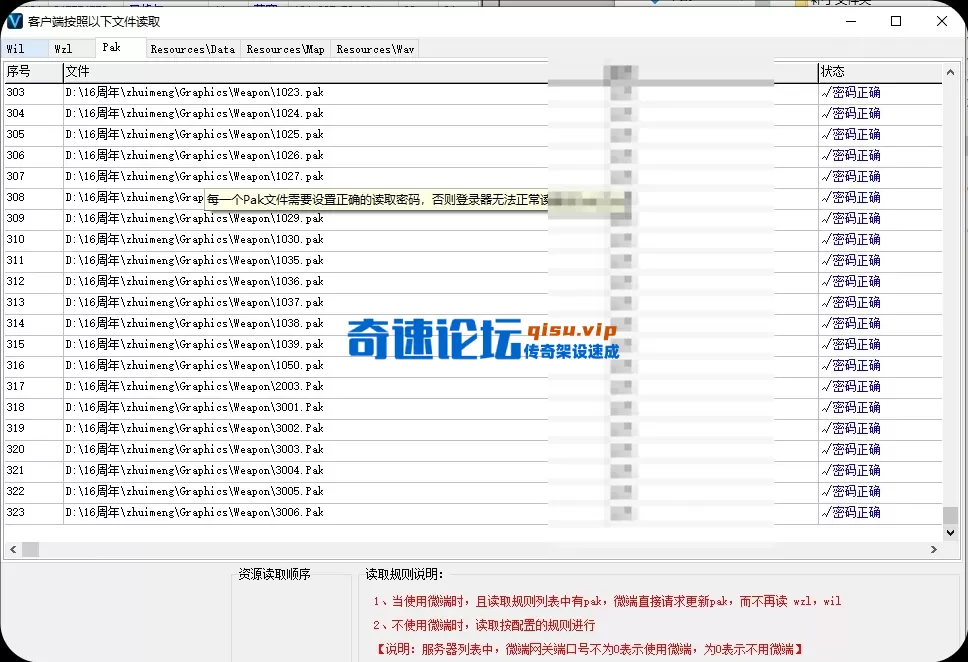Click the right arrow of the horizontal scrollbar

[x=934, y=549]
